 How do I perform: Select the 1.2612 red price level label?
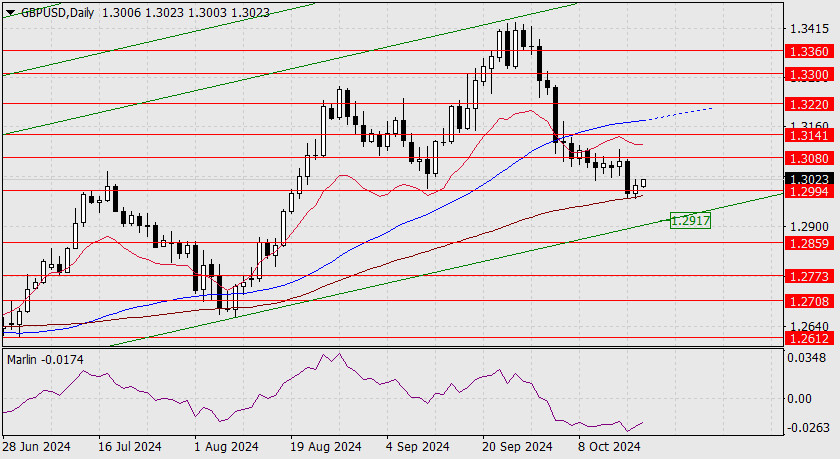pyautogui.click(x=810, y=338)
